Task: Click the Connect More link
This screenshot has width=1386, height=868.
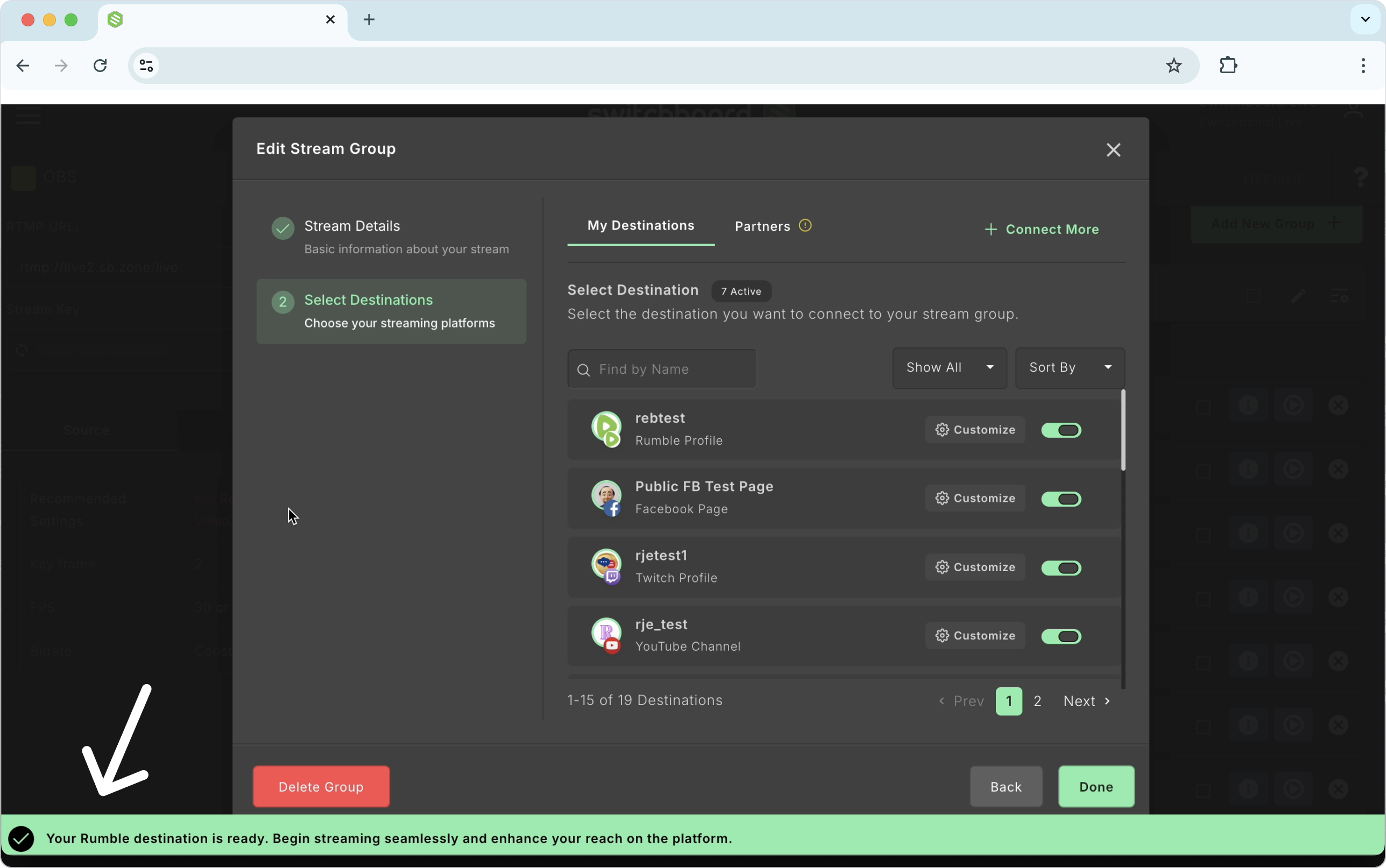Action: click(x=1042, y=230)
